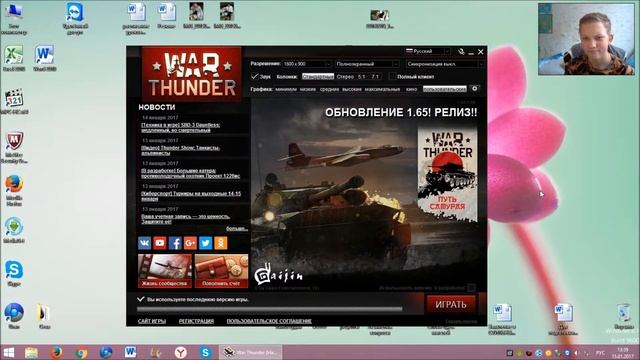Open the SBD-3 Dauntless news link
The height and width of the screenshot is (360, 640).
click(x=180, y=128)
